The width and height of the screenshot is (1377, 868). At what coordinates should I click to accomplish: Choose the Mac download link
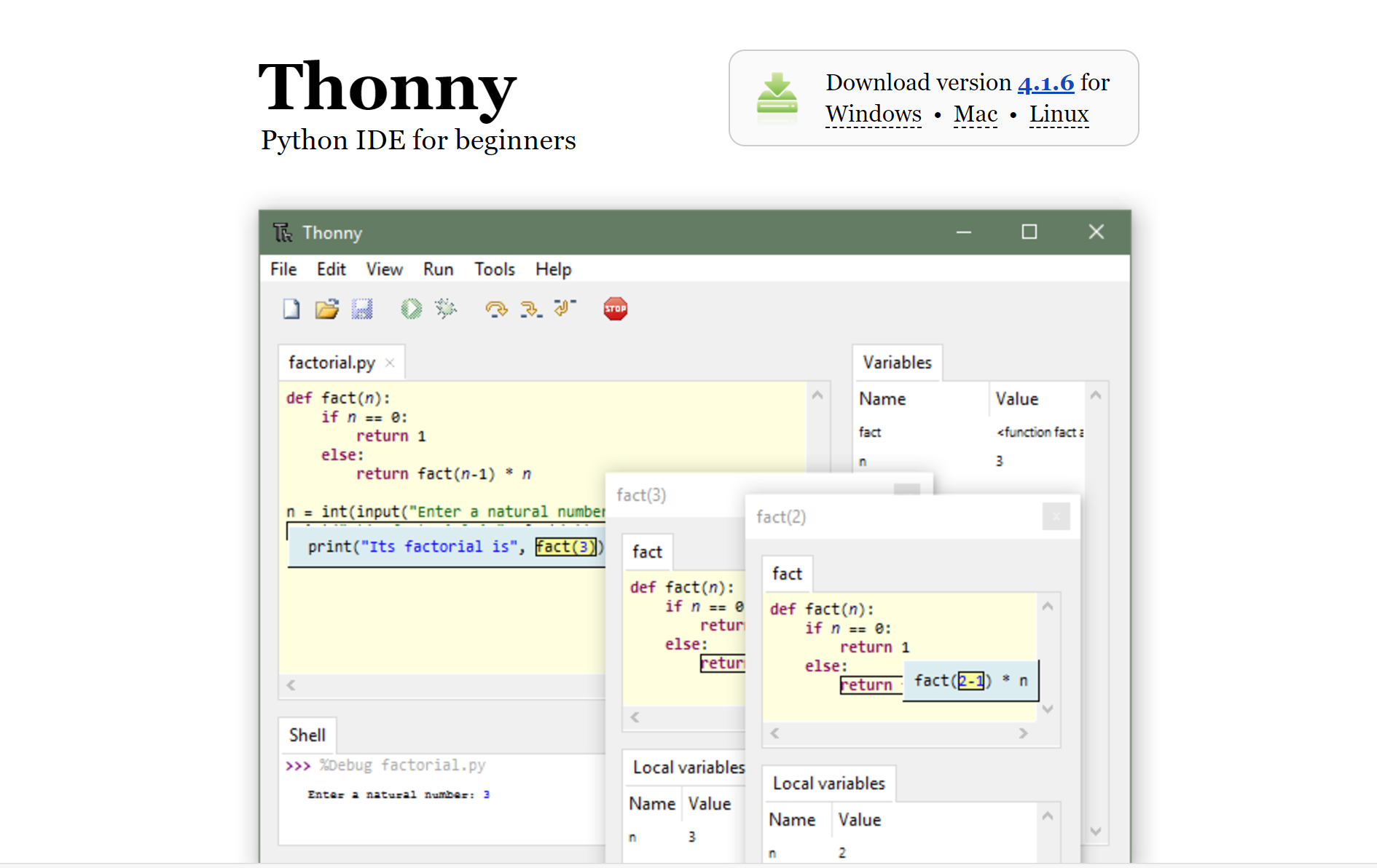(x=976, y=114)
